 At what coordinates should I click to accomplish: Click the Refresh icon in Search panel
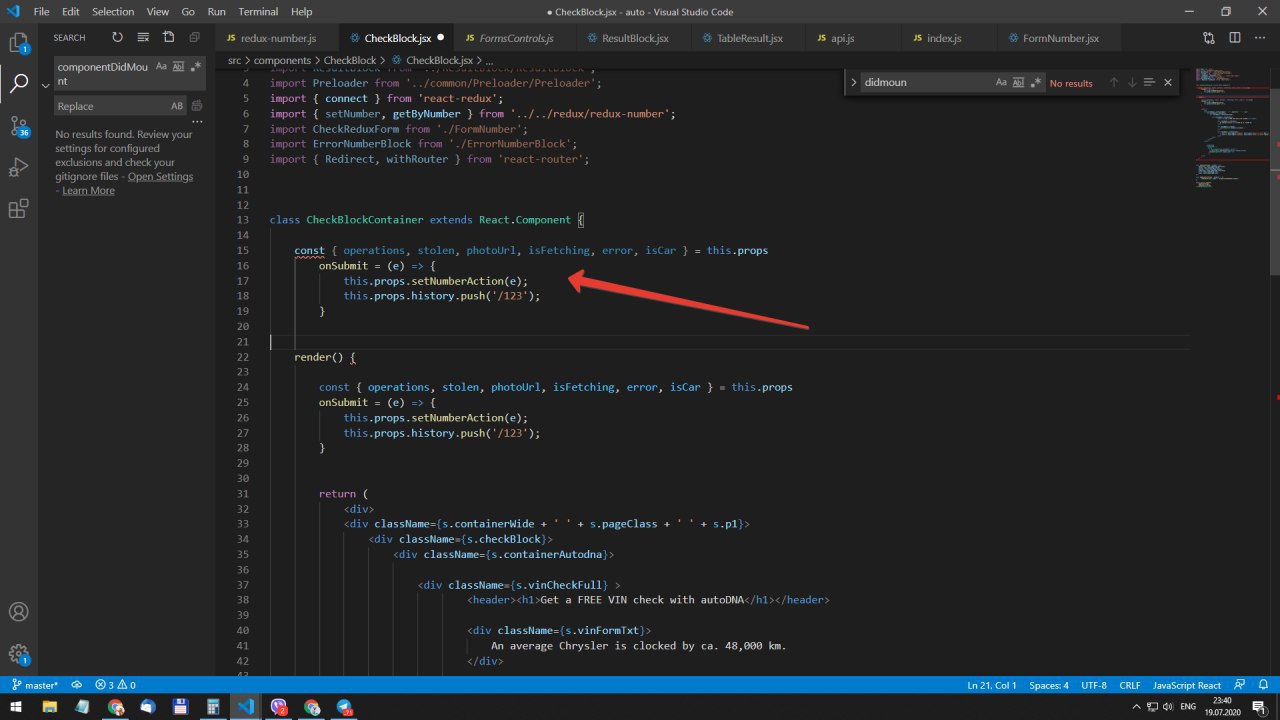click(x=118, y=38)
